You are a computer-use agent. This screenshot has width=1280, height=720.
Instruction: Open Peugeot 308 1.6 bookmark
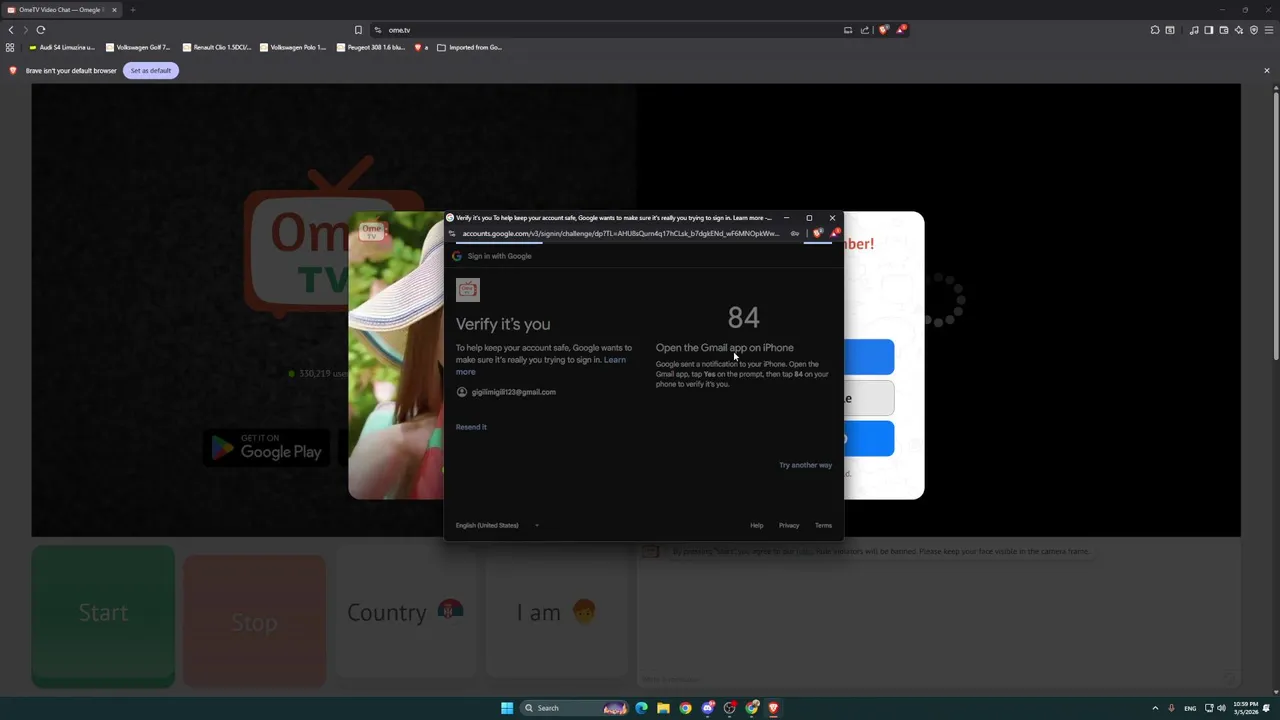tap(371, 47)
